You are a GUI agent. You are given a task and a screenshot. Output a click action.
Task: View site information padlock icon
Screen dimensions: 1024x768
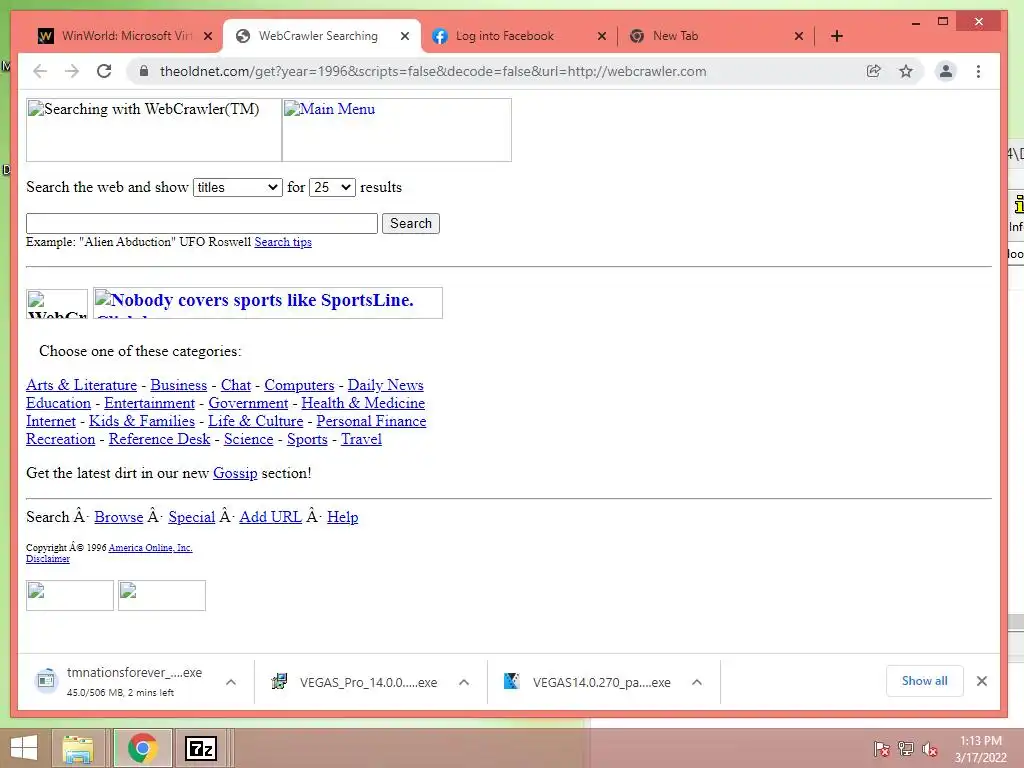tap(144, 71)
